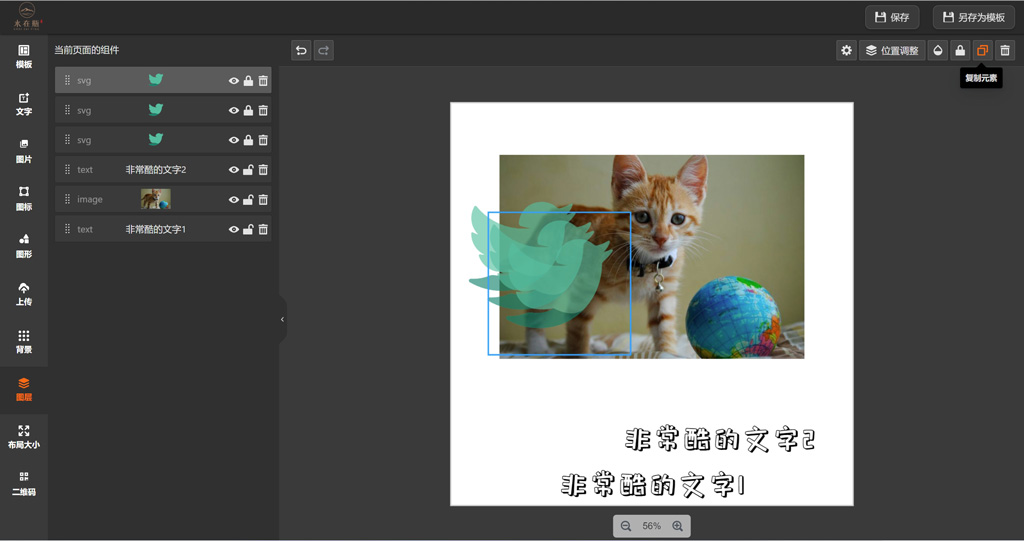Open the 二维码 QR code panel

[24, 484]
